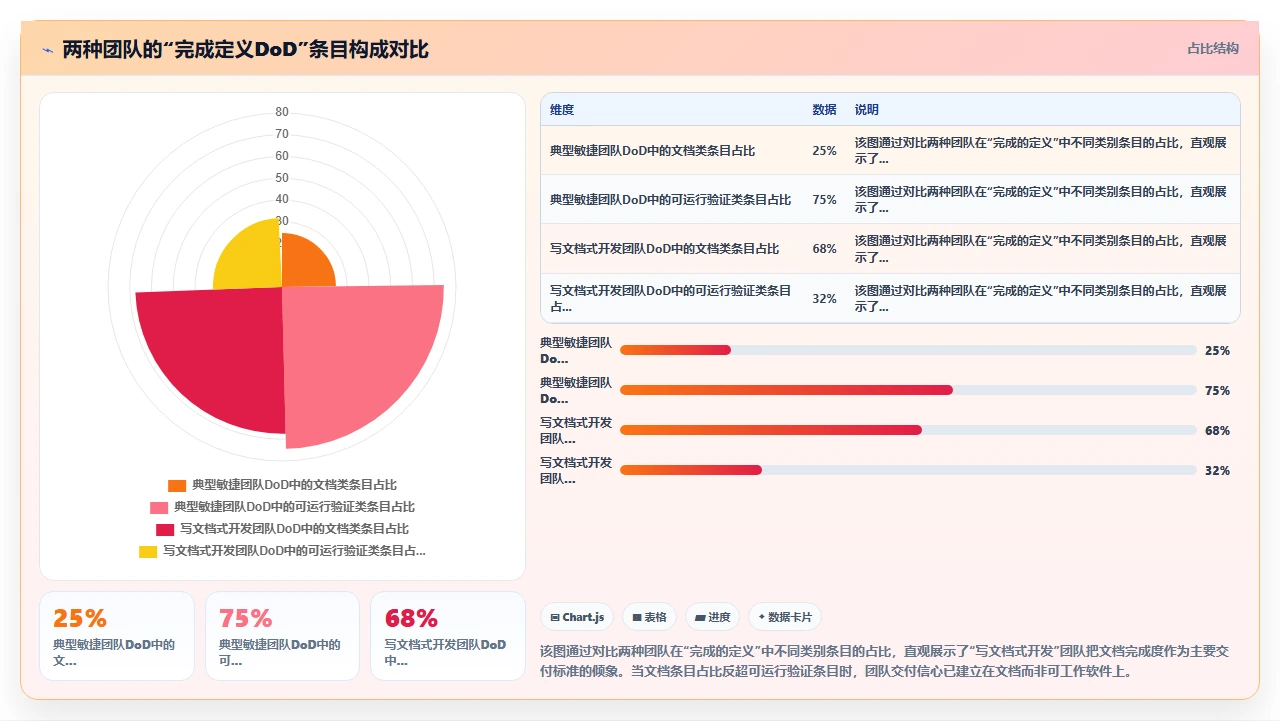
Task: Select the 表格 tag
Action: (x=649, y=617)
